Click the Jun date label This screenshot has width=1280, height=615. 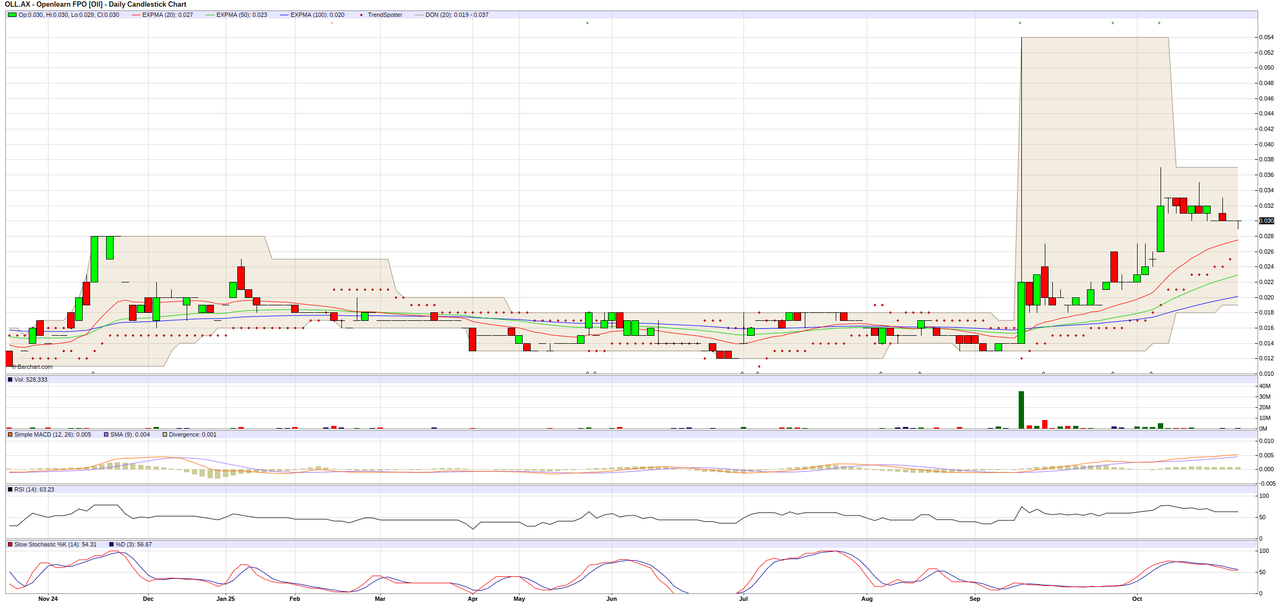(x=611, y=599)
